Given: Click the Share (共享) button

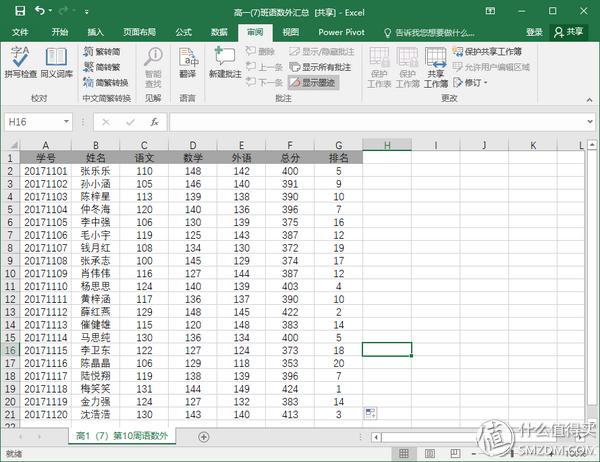Looking at the screenshot, I should (569, 32).
